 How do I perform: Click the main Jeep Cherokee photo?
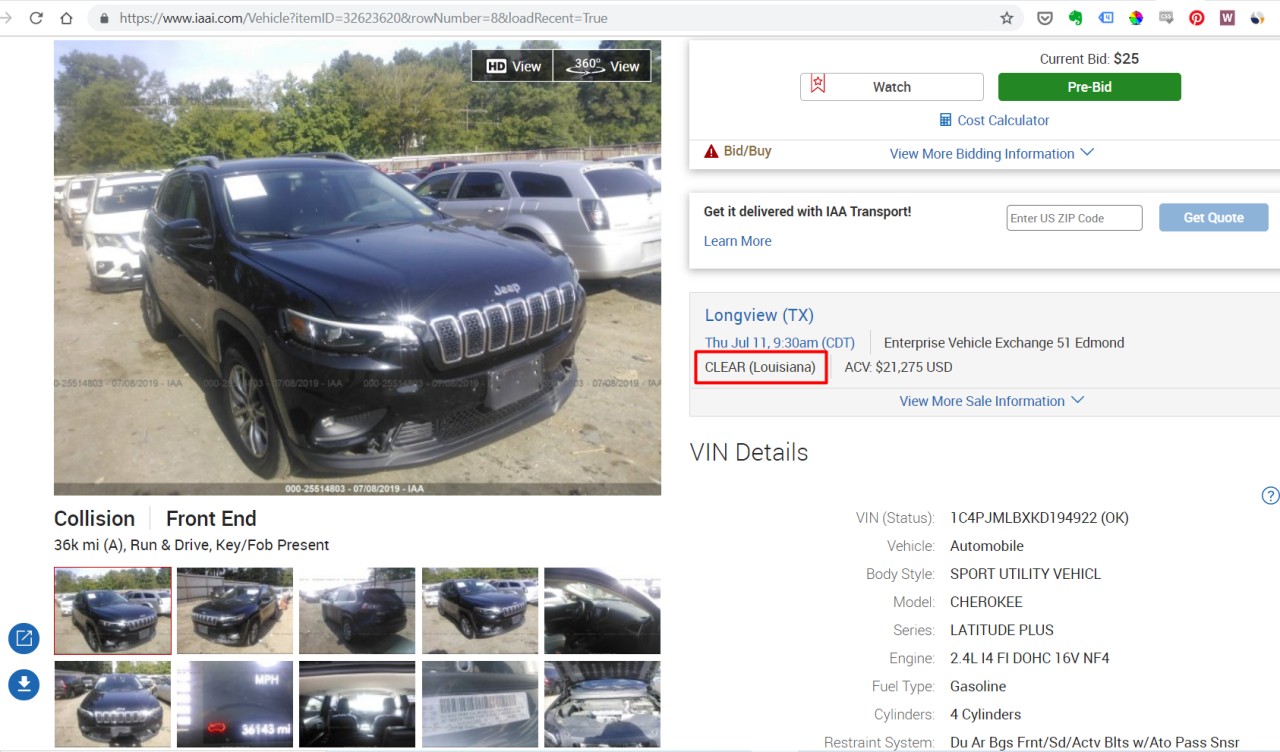point(357,268)
